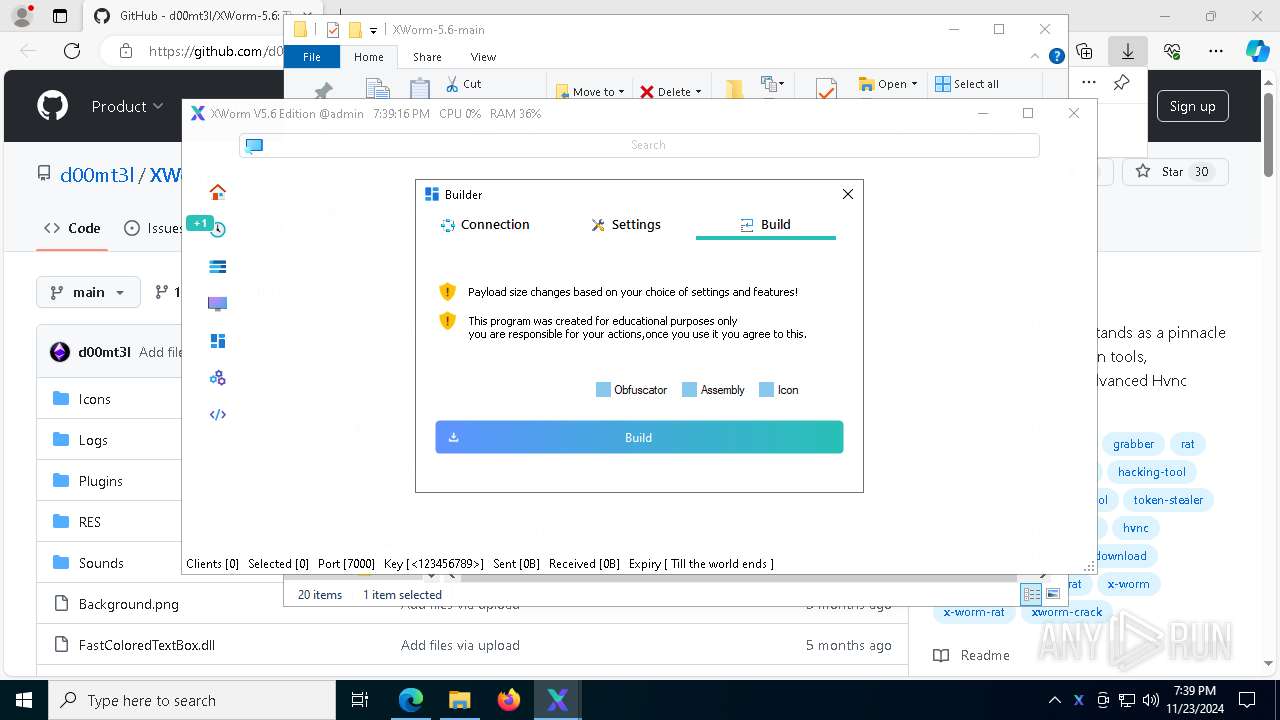The width and height of the screenshot is (1280, 720).
Task: Close the Builder dialog
Action: [x=848, y=194]
